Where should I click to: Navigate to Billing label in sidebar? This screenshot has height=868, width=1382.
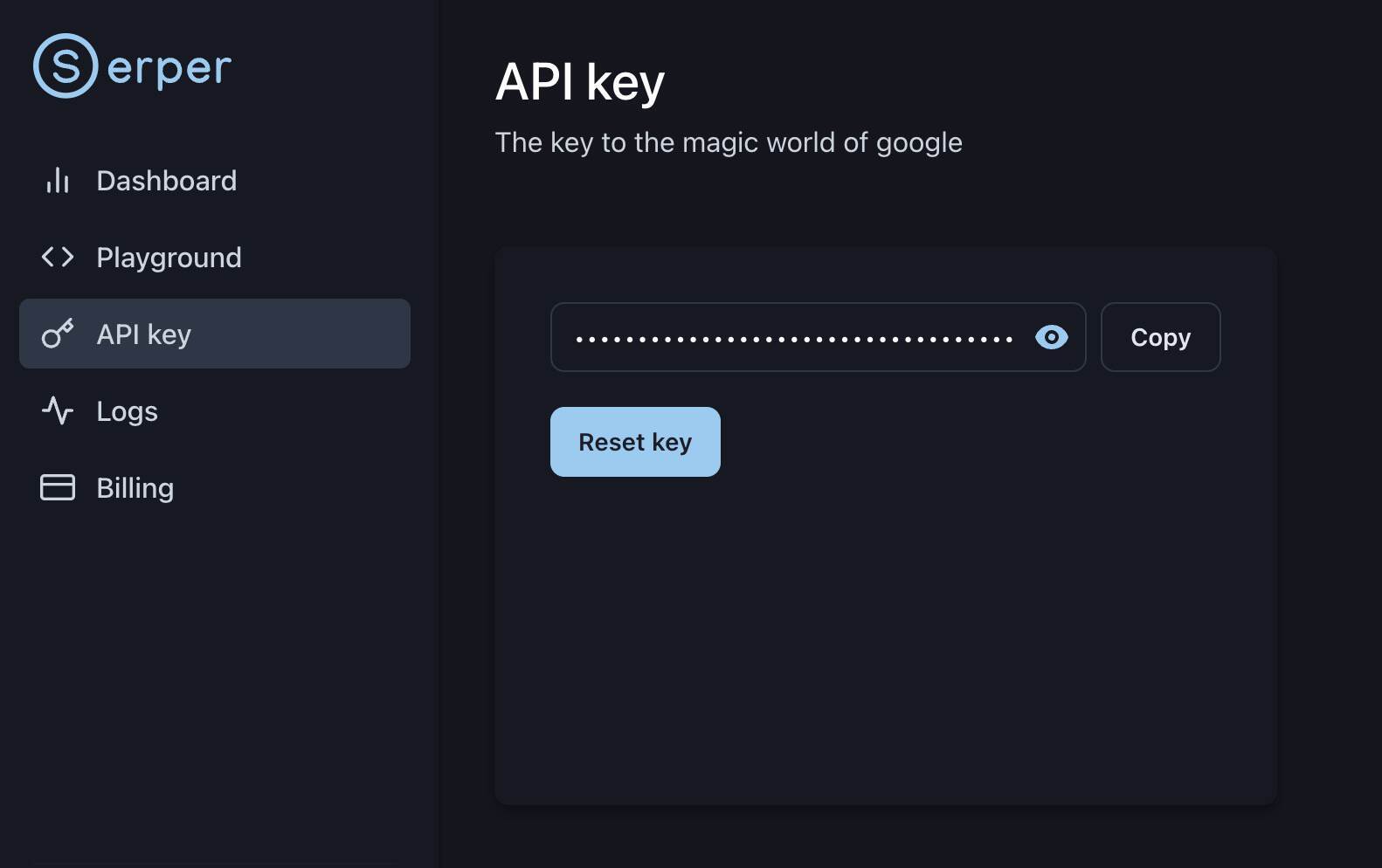[135, 488]
